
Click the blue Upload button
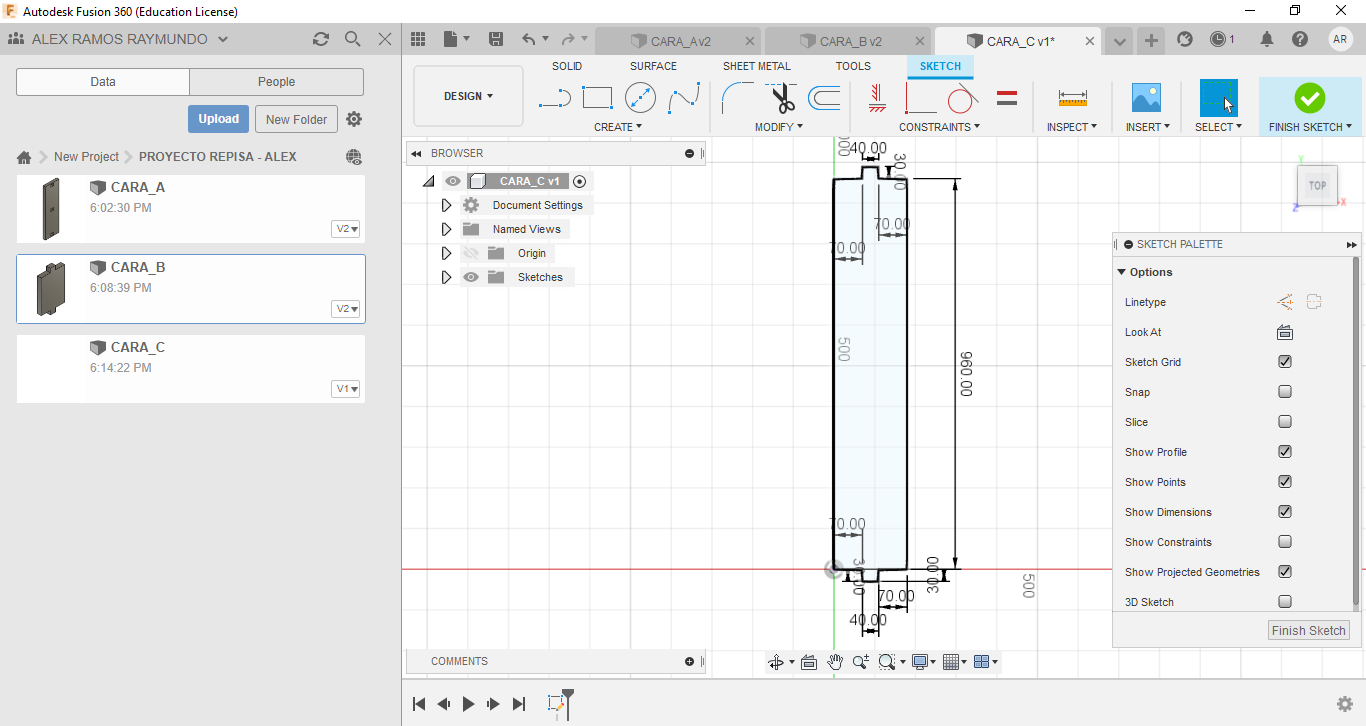(x=218, y=119)
